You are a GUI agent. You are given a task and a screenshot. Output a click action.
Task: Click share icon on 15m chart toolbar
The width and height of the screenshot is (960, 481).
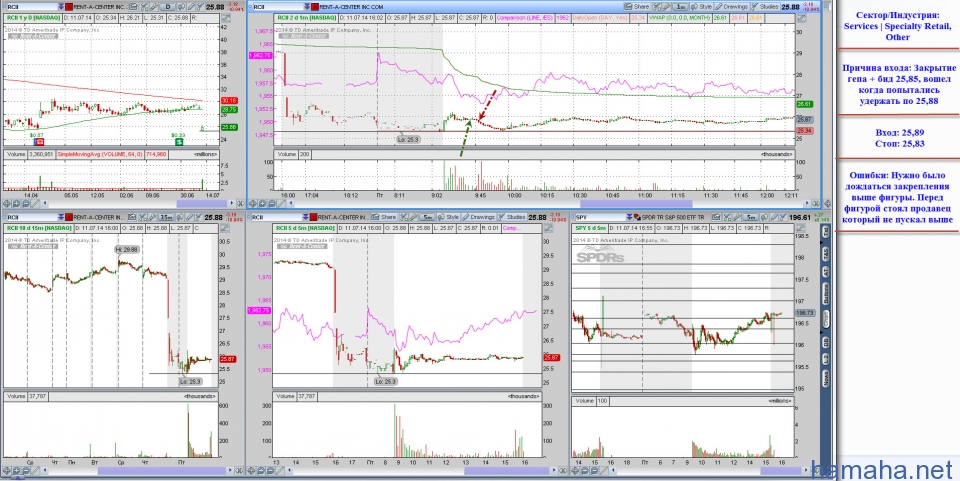pyautogui.click(x=132, y=217)
